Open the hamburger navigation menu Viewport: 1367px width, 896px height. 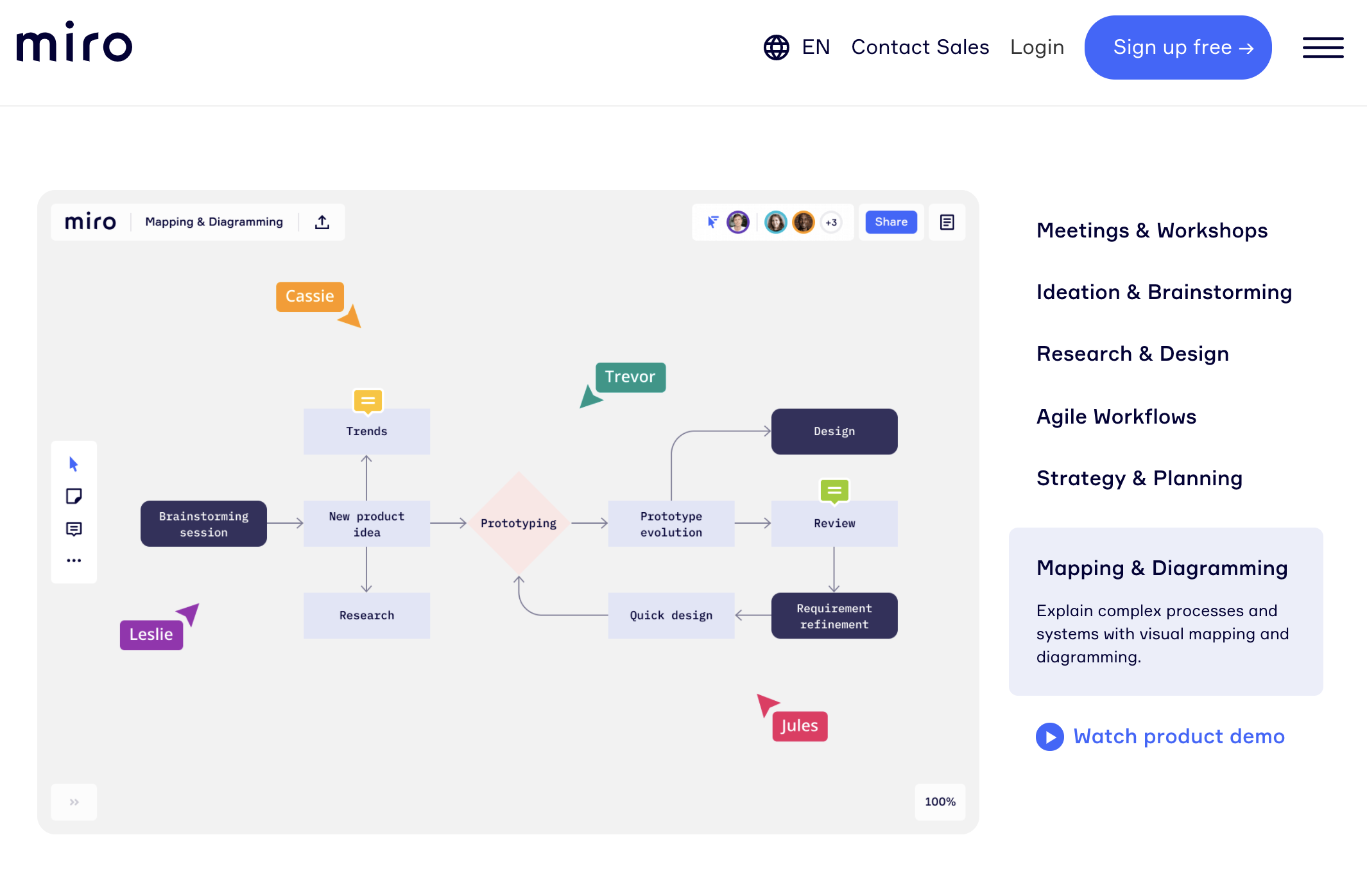point(1323,47)
